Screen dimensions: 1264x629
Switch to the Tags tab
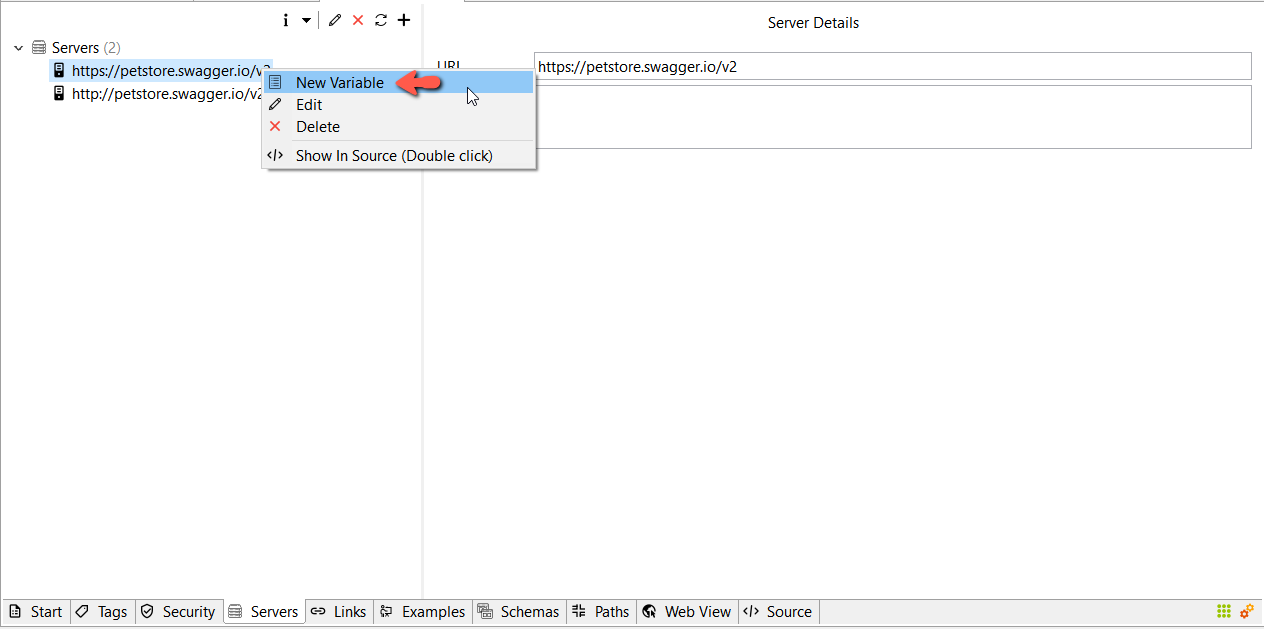point(103,612)
